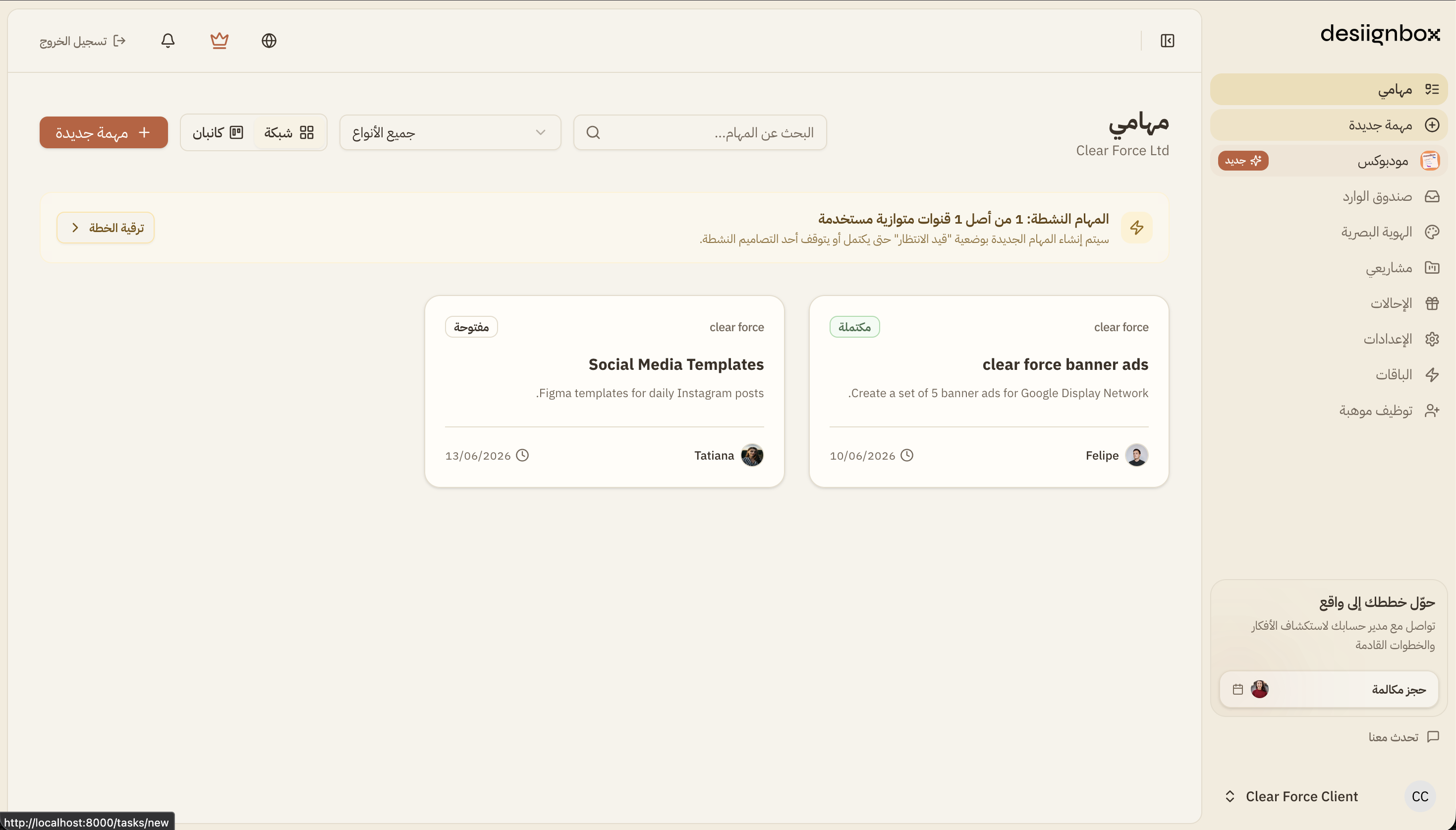Screen dimensions: 1456x830
Task: Click the lightning plans icon in sidebar
Action: [x=1432, y=374]
